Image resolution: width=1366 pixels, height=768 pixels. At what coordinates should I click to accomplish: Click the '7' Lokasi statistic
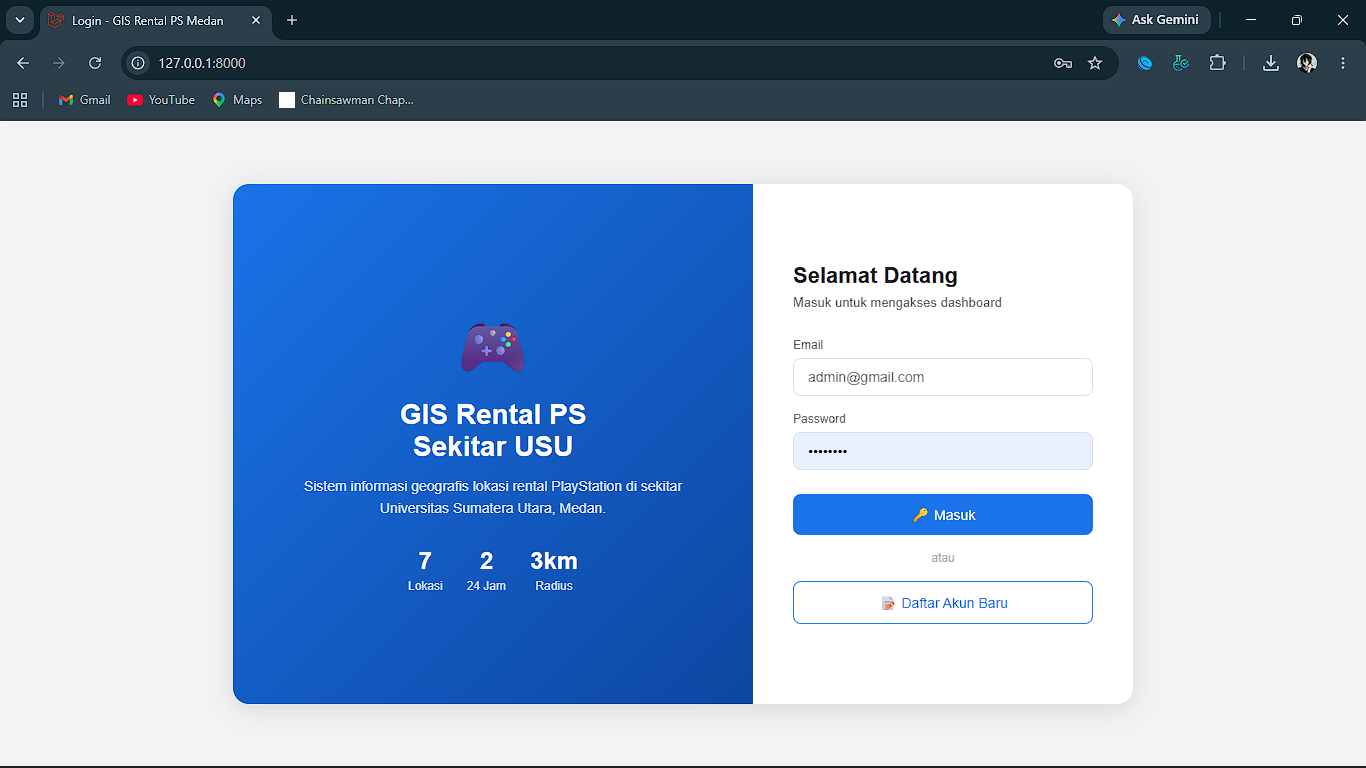(425, 571)
